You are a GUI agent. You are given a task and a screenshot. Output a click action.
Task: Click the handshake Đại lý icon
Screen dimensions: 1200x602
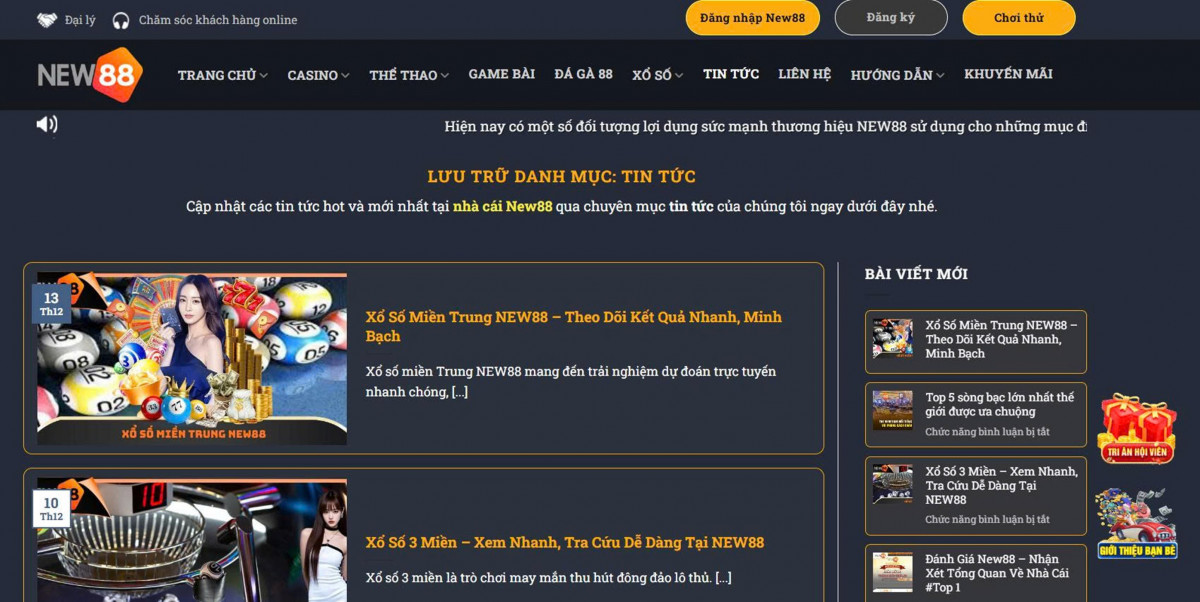[x=47, y=20]
